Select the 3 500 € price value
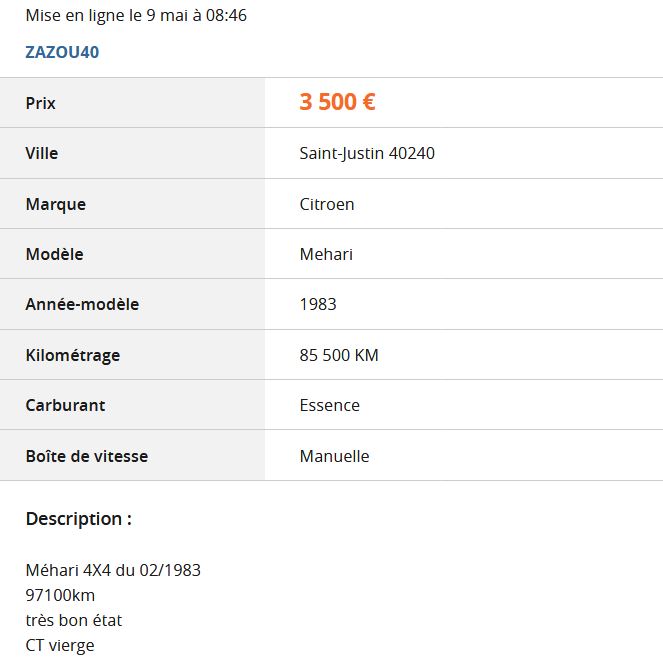Image resolution: width=663 pixels, height=672 pixels. click(x=337, y=102)
